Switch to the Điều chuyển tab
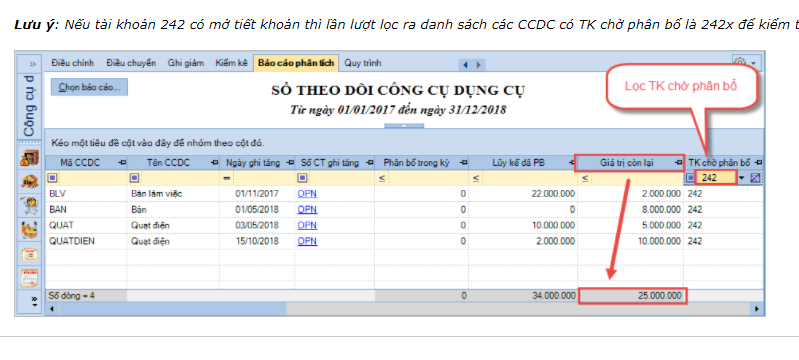799x360 pixels. click(131, 63)
